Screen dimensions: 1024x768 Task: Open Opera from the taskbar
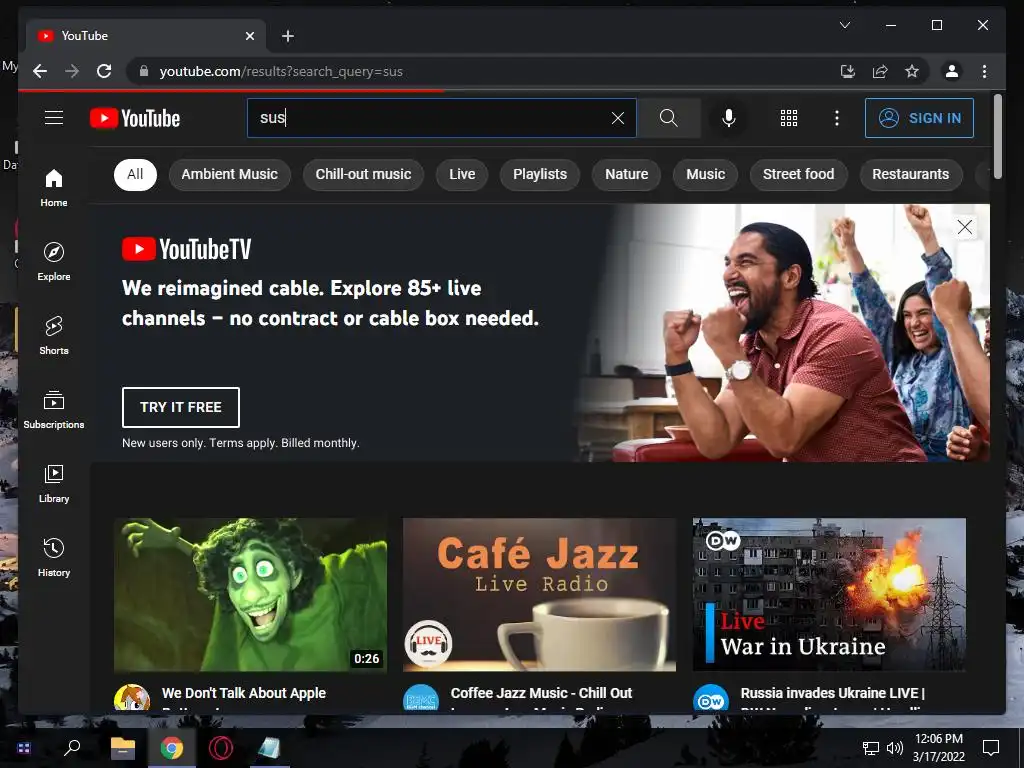click(221, 748)
